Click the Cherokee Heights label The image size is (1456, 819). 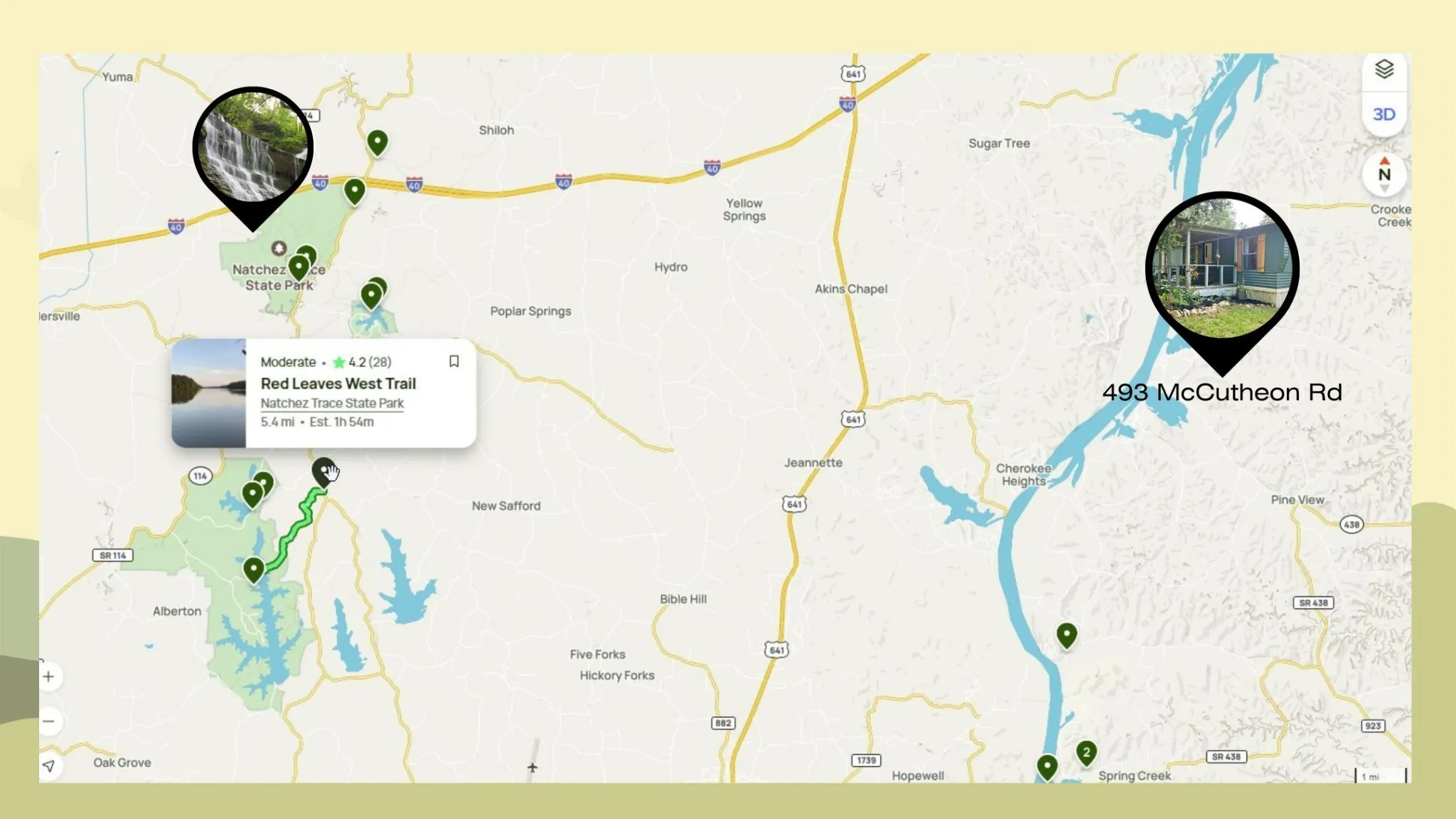[x=1024, y=475]
